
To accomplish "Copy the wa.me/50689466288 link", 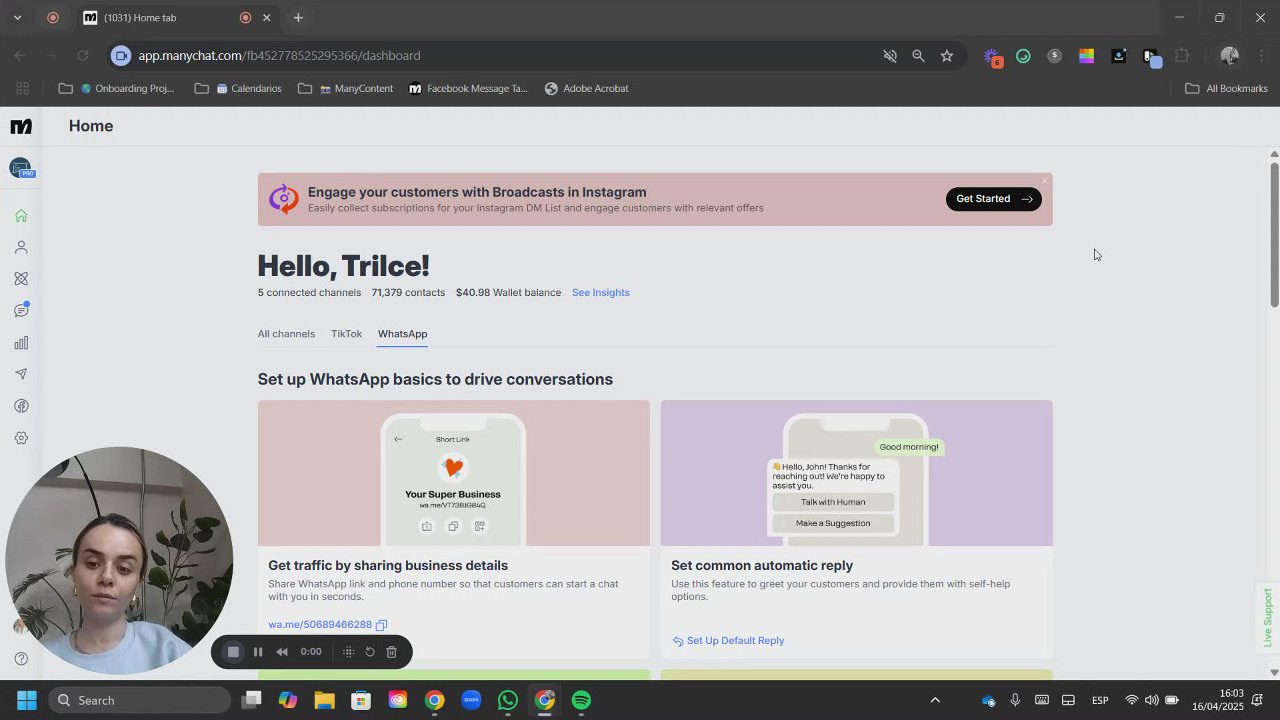I will tap(381, 625).
